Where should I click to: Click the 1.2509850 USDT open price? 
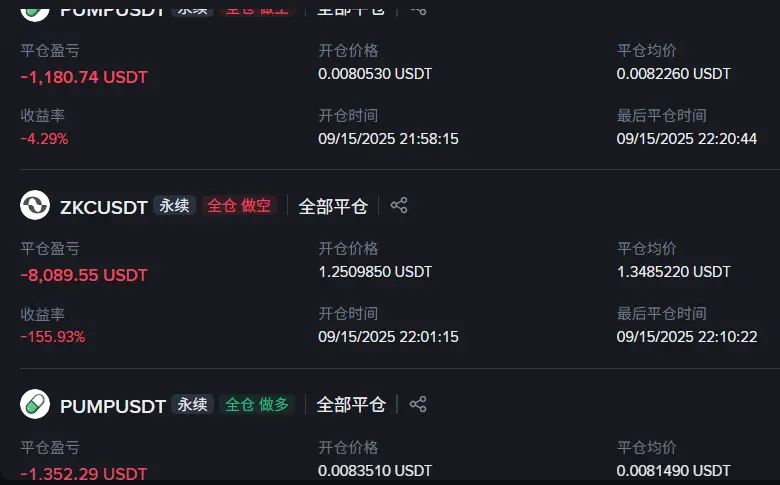click(375, 272)
